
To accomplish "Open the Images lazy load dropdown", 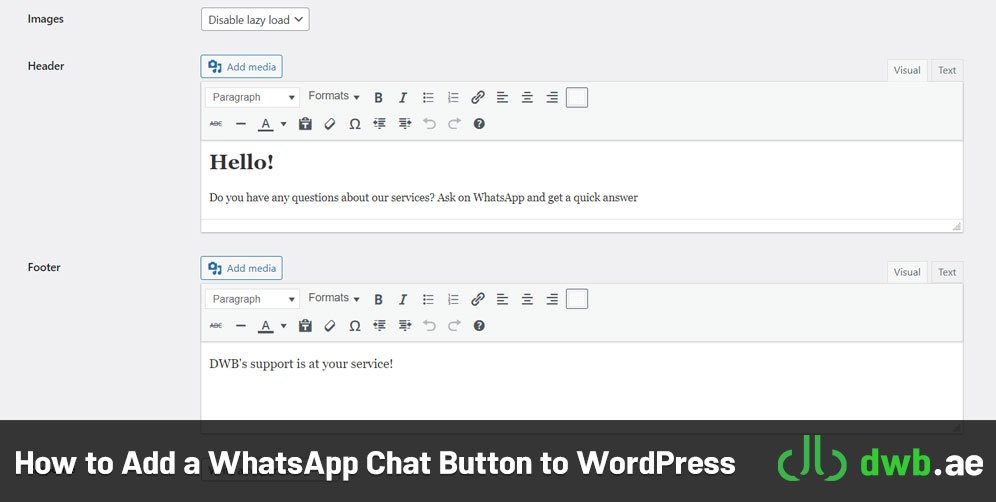I will tap(255, 20).
